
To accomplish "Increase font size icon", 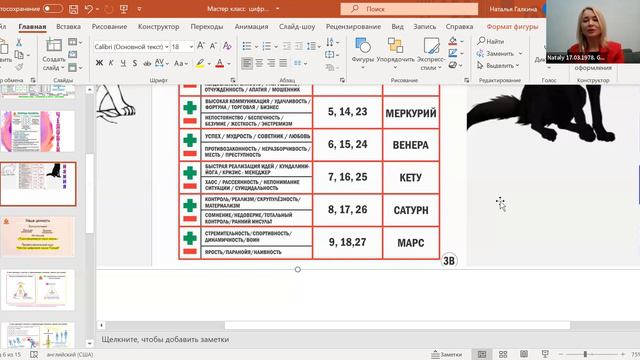I will (201, 46).
